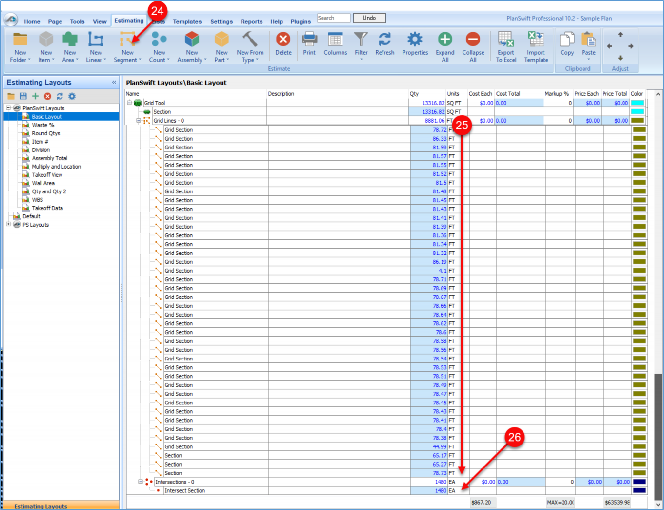
Task: Select Round Qtys layout
Action: coord(46,133)
